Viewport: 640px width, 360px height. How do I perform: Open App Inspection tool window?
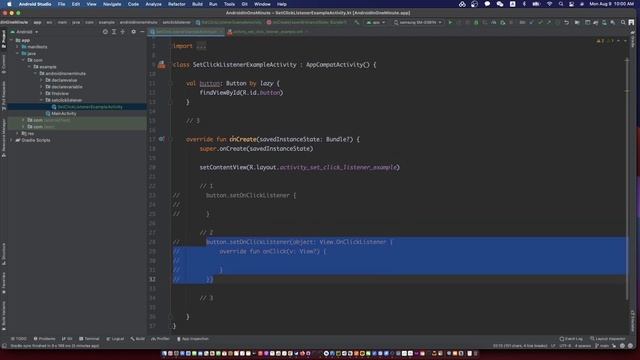tap(193, 339)
